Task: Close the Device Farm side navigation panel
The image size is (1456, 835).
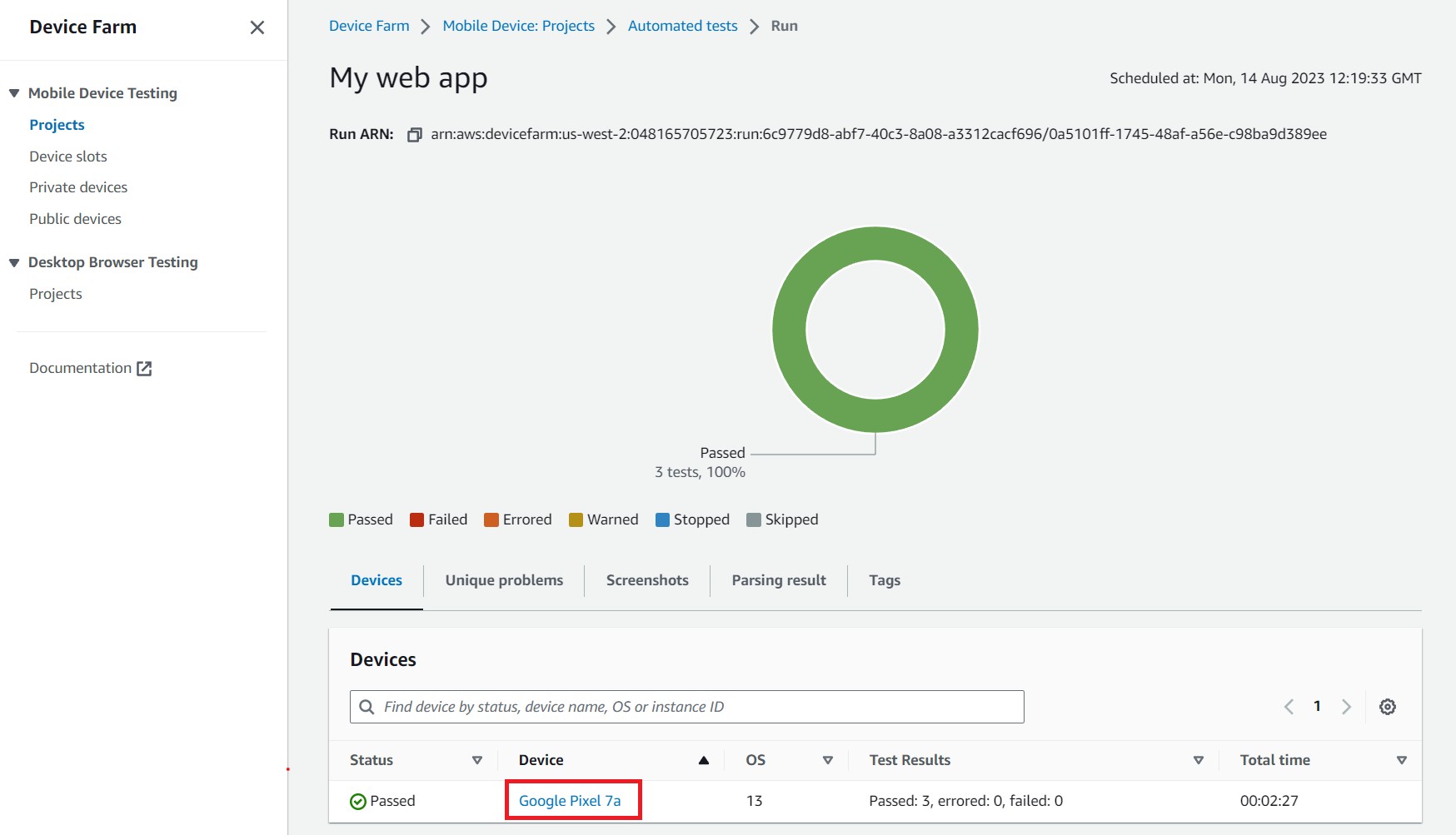Action: click(x=257, y=27)
